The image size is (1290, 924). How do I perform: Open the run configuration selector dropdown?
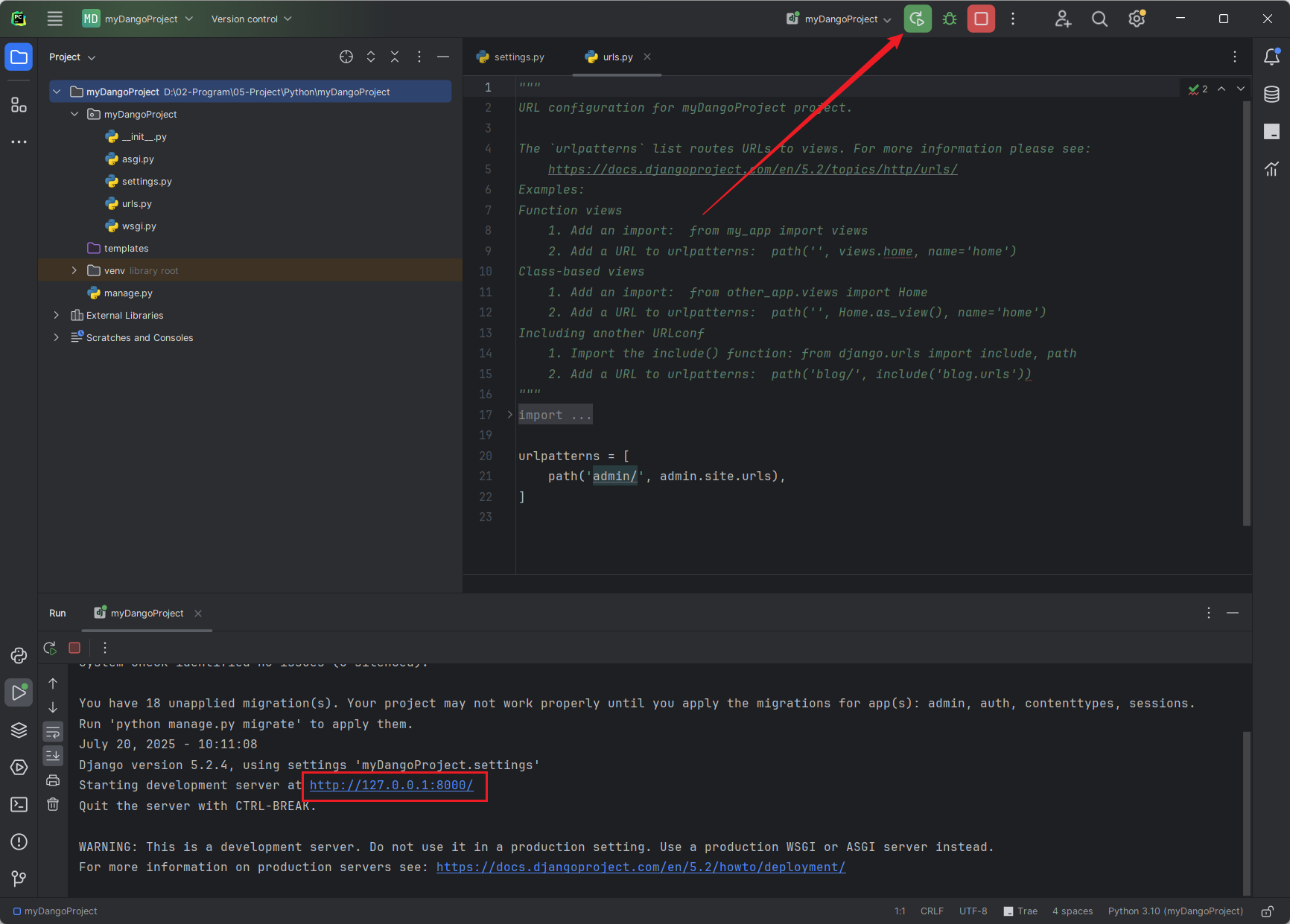click(837, 19)
